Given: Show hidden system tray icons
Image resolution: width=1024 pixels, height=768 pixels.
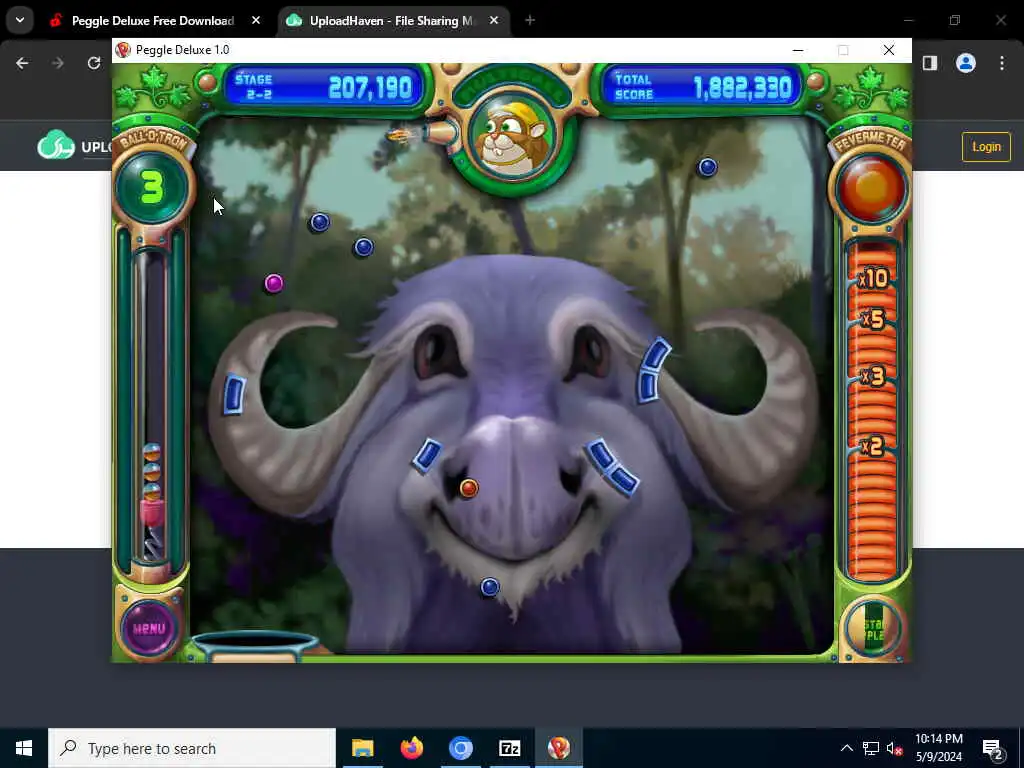Looking at the screenshot, I should click(x=846, y=748).
